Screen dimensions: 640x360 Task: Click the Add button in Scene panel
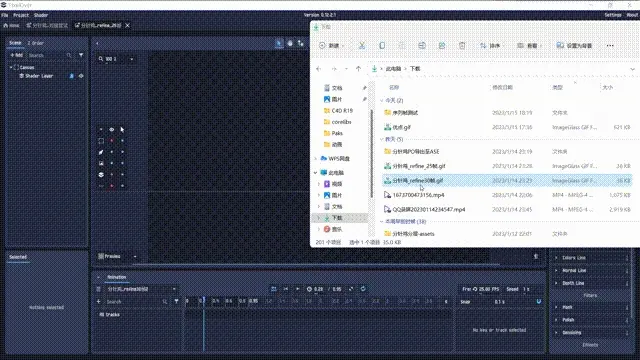click(17, 55)
